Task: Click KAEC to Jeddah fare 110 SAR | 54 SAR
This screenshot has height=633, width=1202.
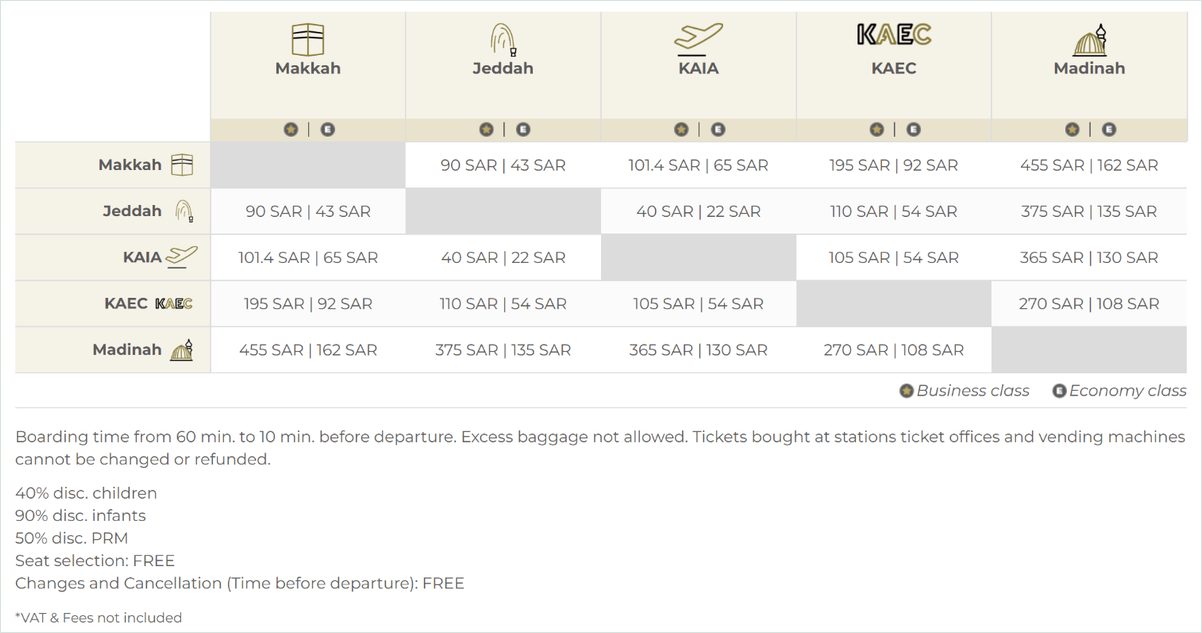Action: coord(503,303)
